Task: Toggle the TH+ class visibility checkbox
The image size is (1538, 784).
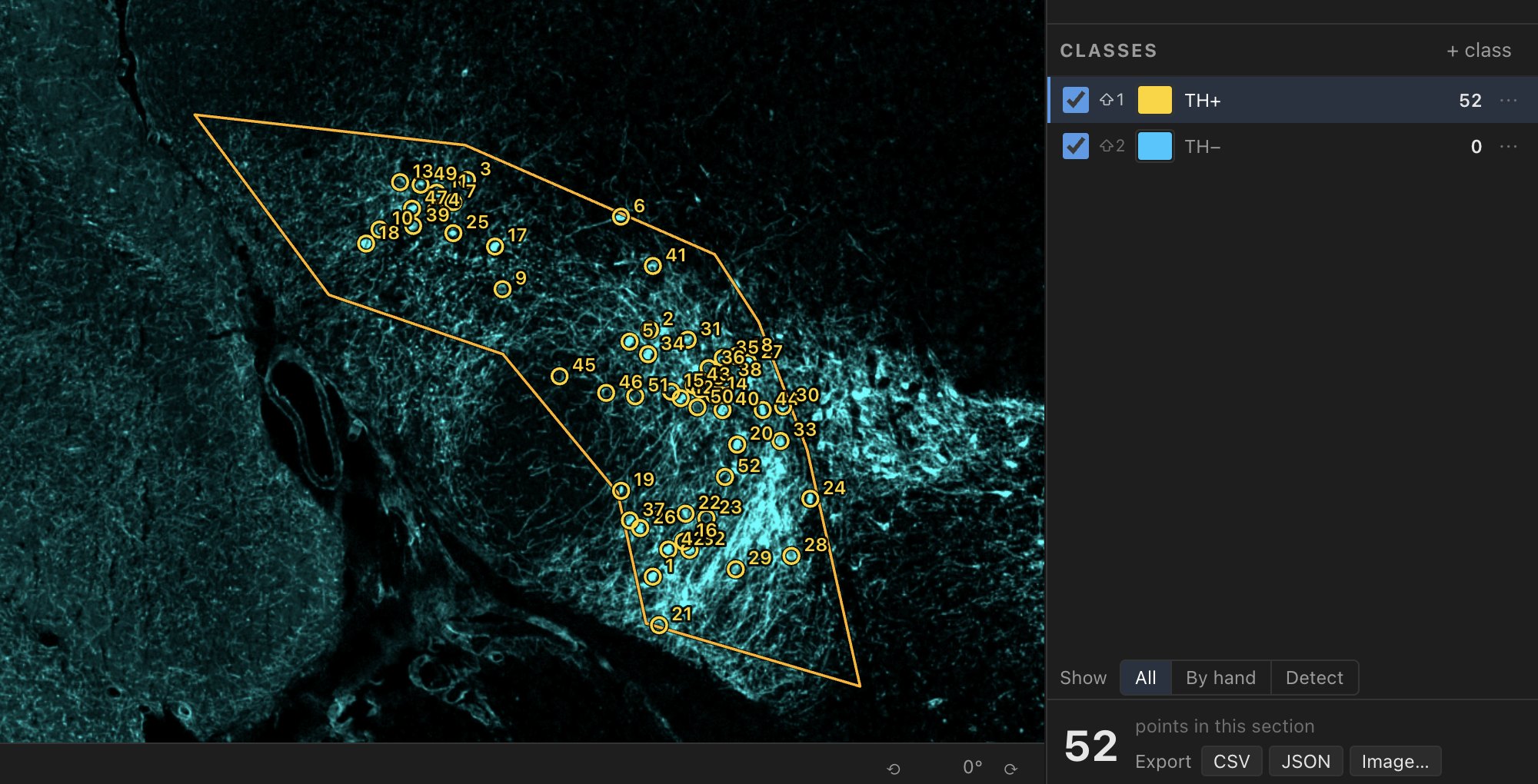Action: (1075, 100)
